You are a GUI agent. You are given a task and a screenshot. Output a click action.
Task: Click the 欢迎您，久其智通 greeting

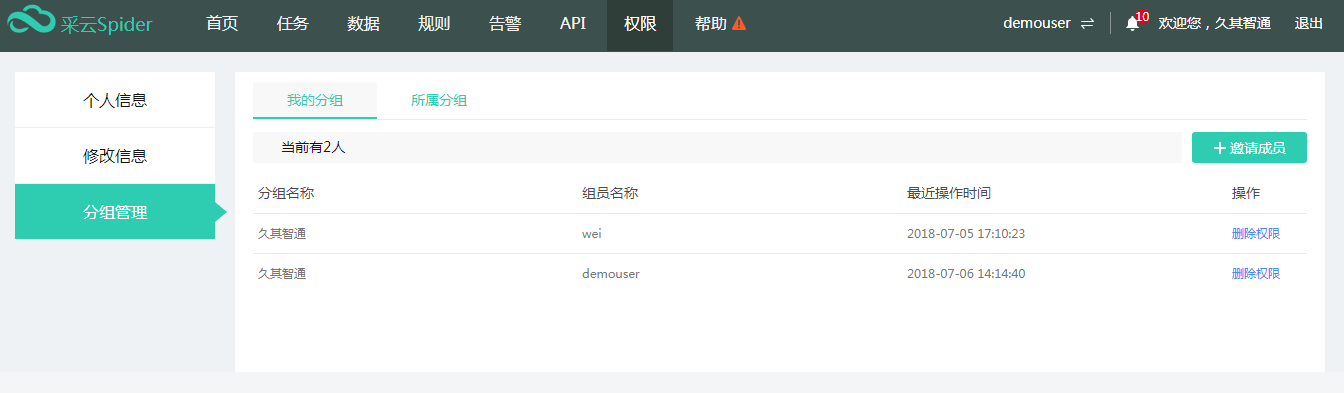[x=1214, y=23]
